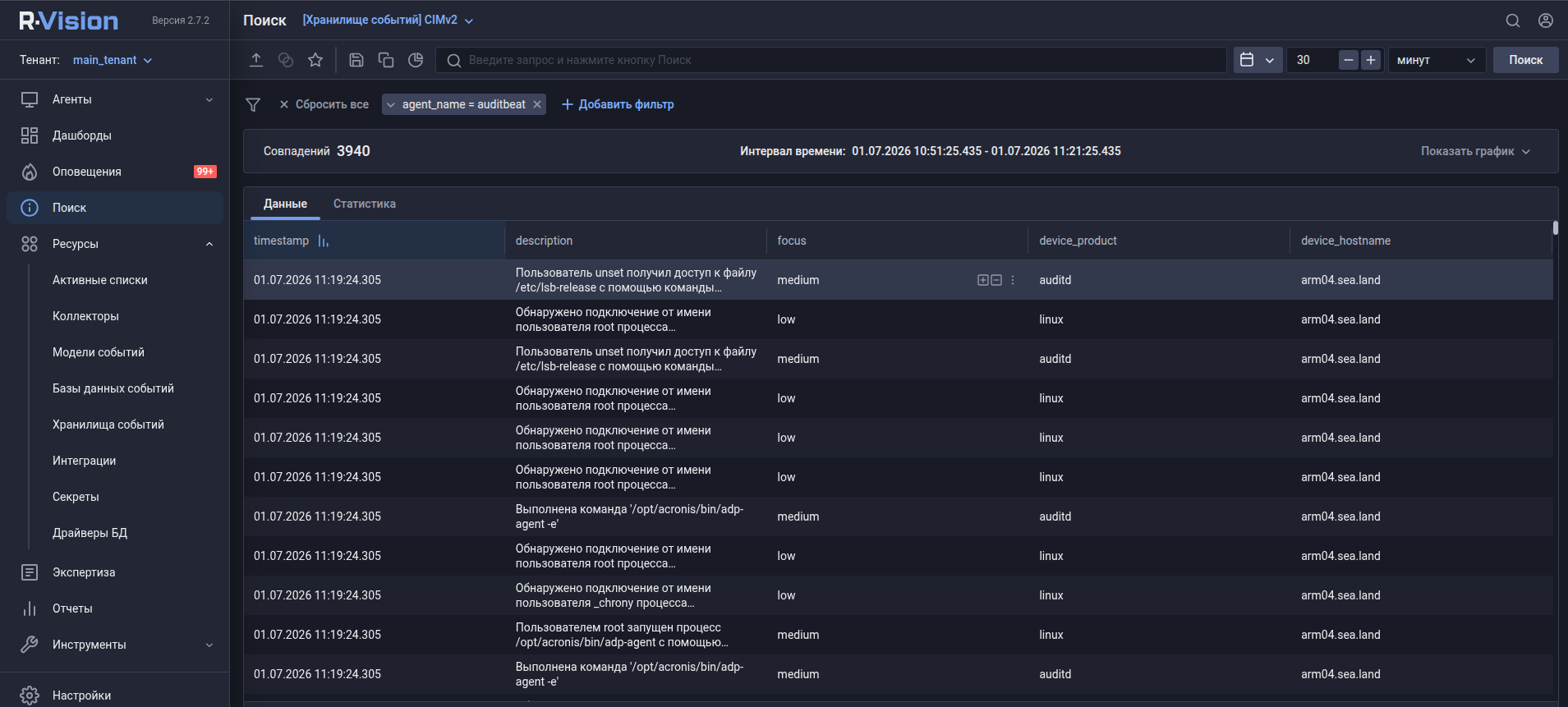This screenshot has width=1568, height=707.
Task: Open the main_tenant dropdown
Action: point(113,60)
